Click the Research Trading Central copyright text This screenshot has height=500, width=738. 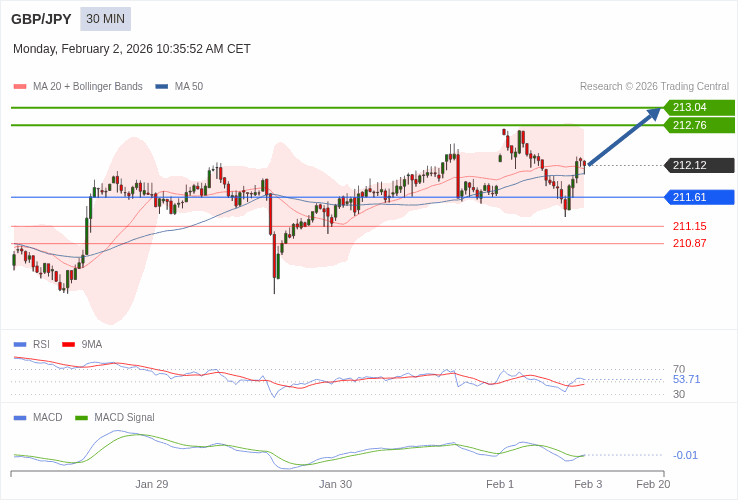(x=654, y=87)
